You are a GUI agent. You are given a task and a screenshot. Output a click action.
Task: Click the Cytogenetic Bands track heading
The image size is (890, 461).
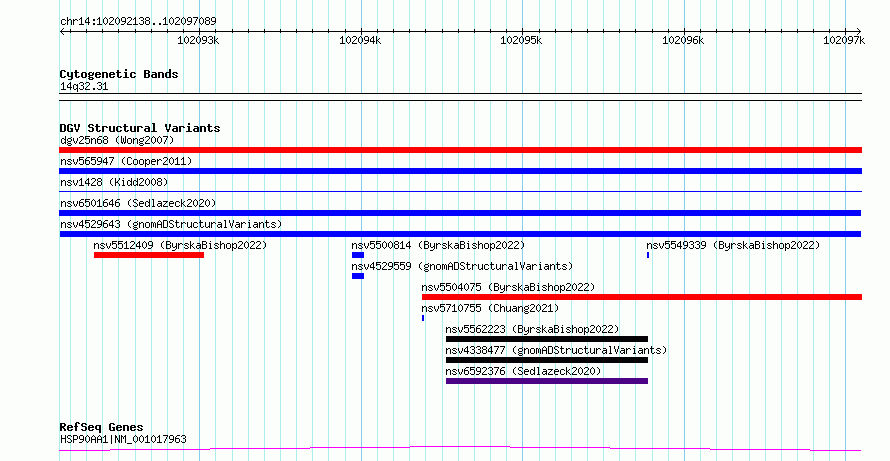tap(119, 74)
